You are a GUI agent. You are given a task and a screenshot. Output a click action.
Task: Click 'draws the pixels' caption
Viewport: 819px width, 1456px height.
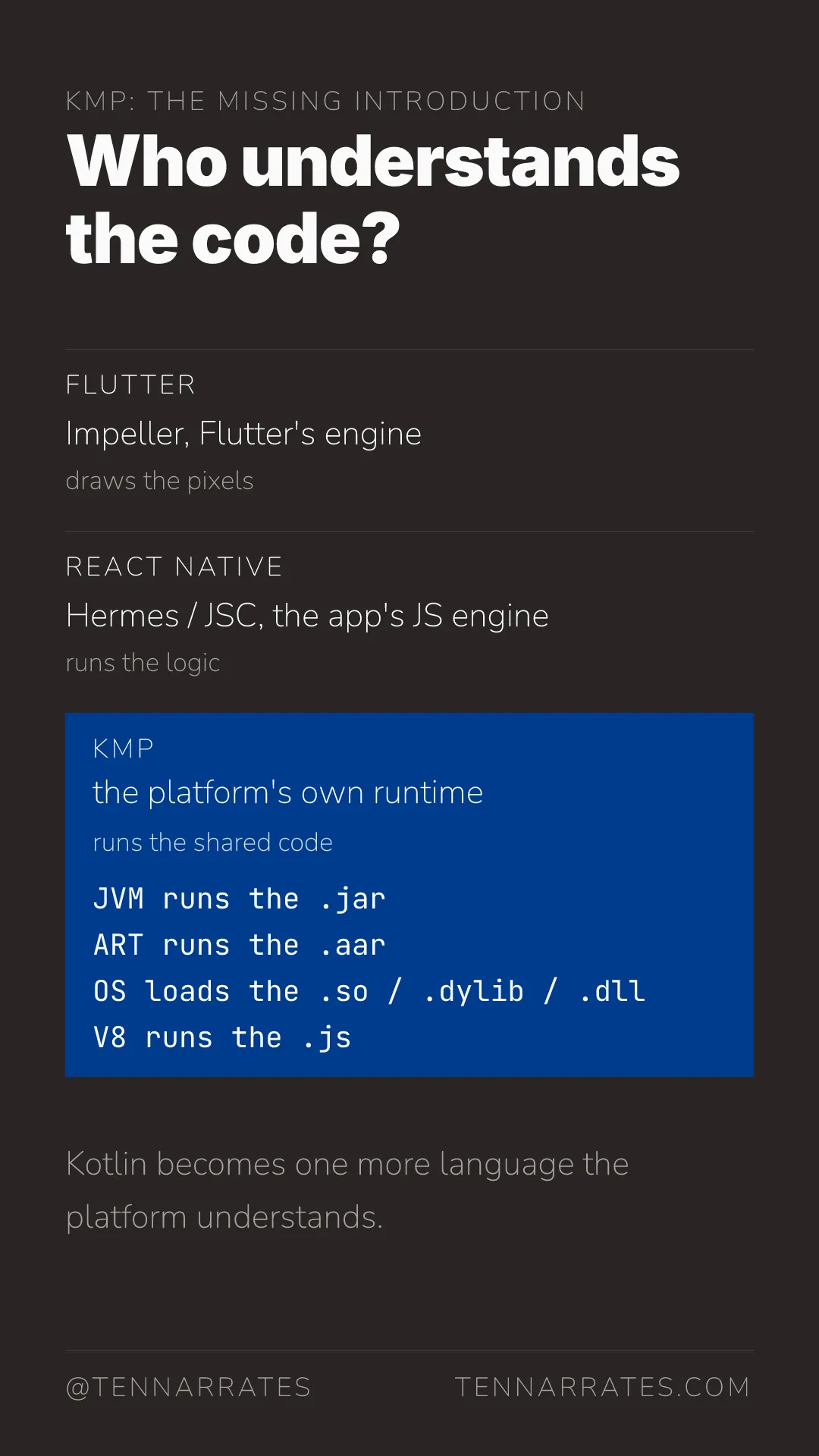click(159, 481)
